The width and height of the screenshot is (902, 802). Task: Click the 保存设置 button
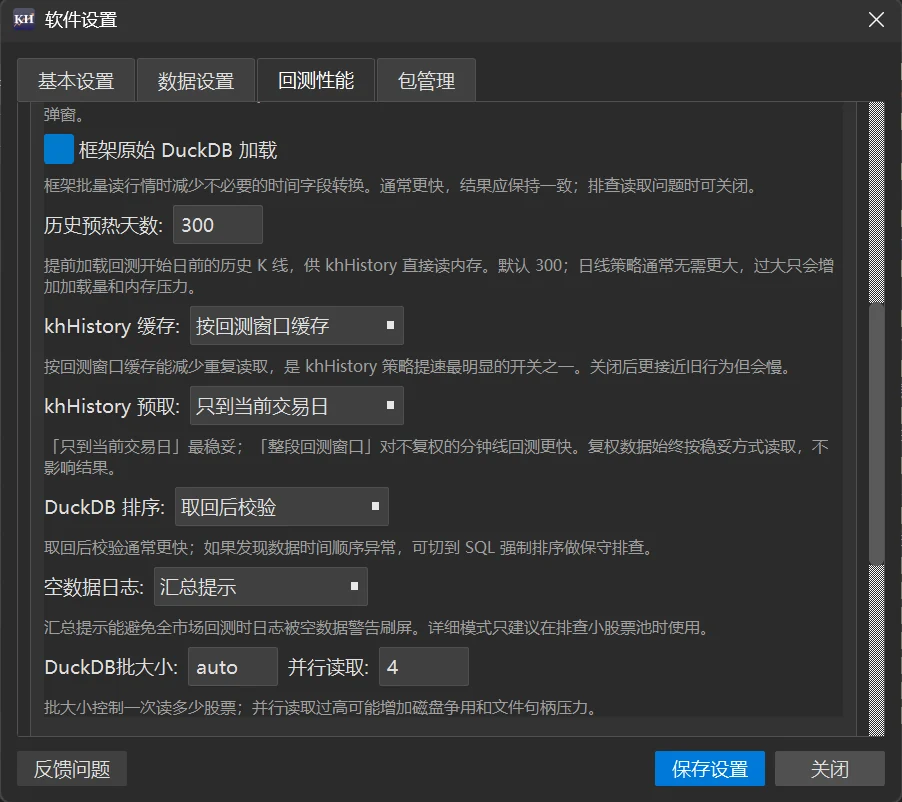pos(710,769)
